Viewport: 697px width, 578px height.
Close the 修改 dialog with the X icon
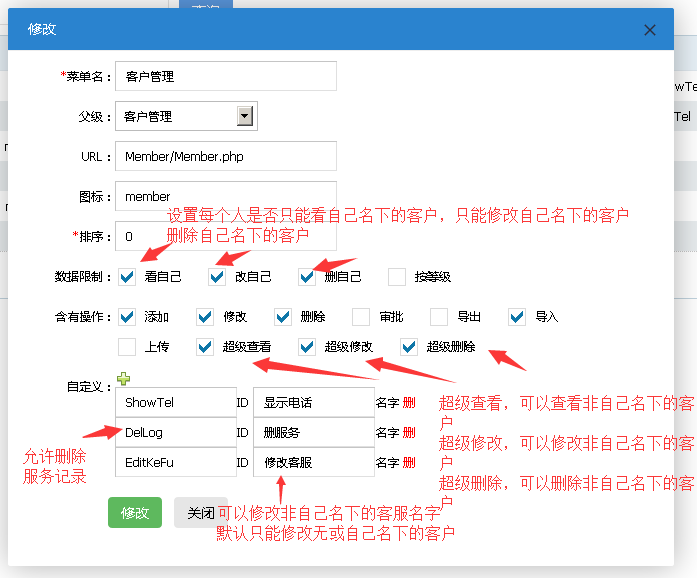[650, 30]
